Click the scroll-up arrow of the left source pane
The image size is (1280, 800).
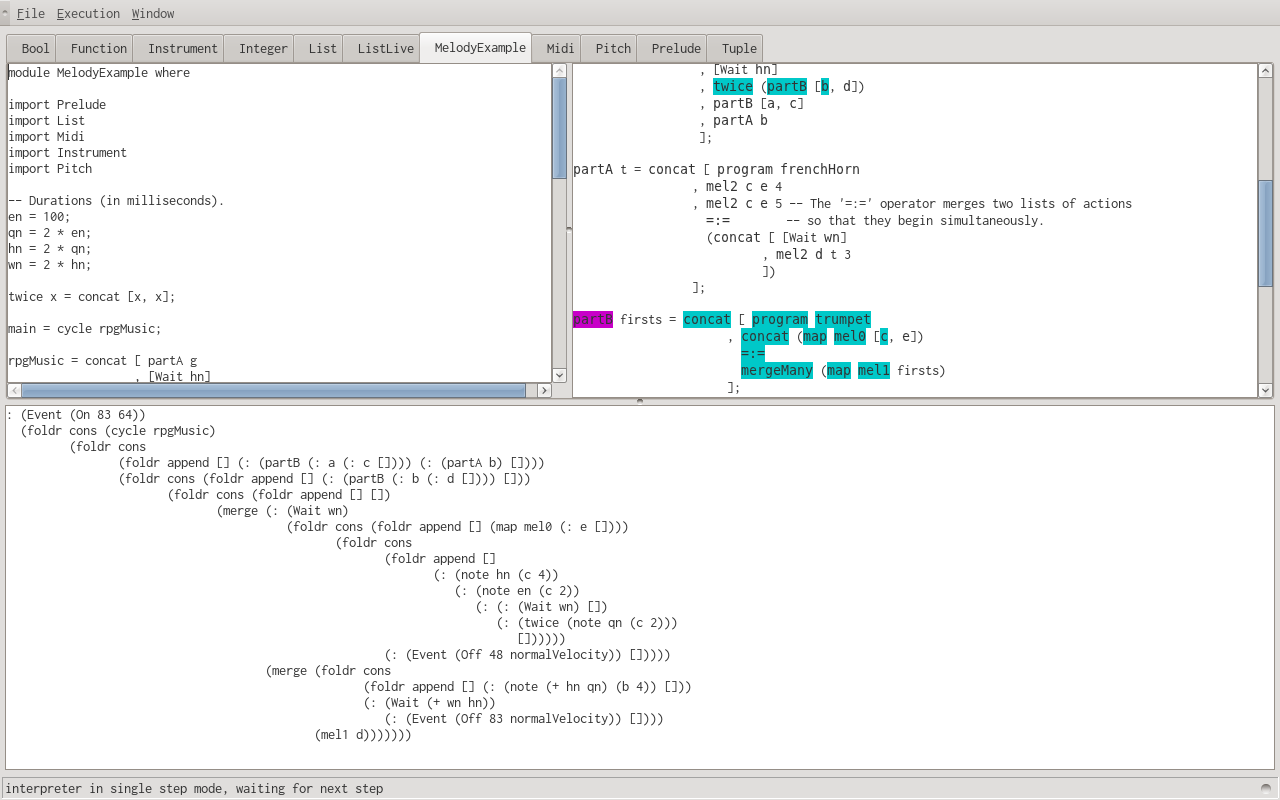pyautogui.click(x=559, y=71)
